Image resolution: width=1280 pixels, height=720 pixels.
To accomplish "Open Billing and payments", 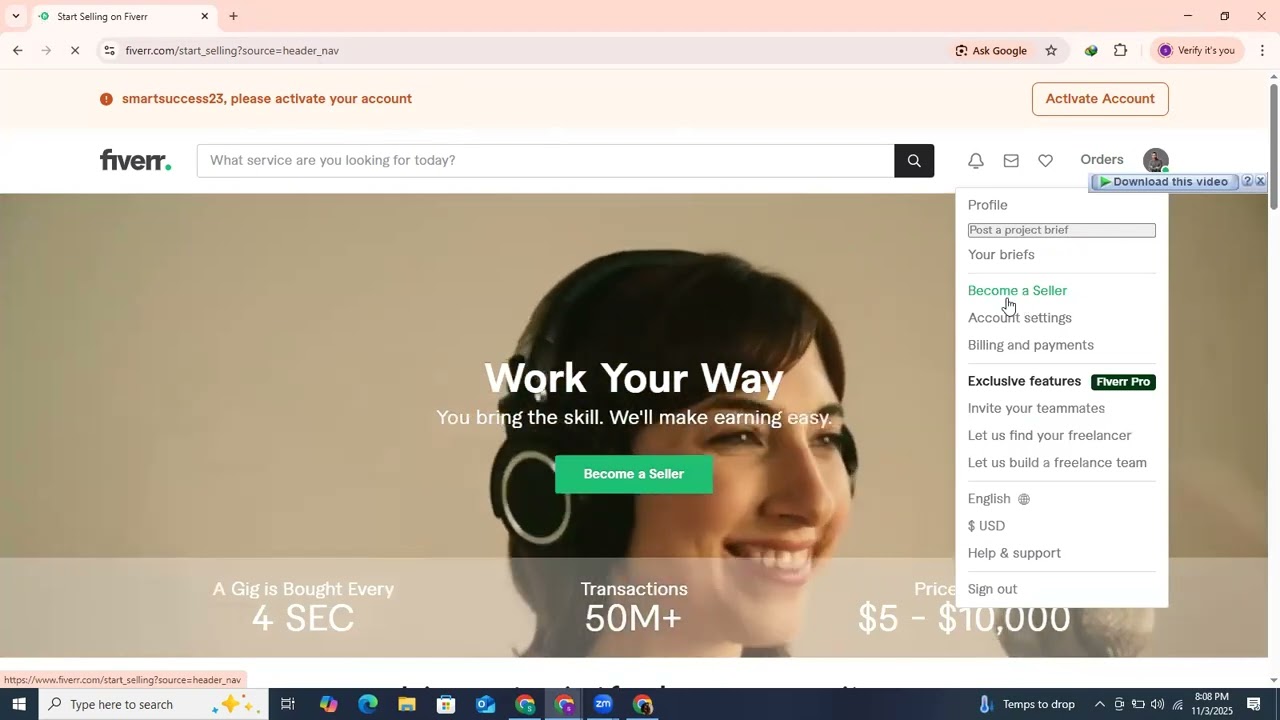I will pyautogui.click(x=1030, y=345).
